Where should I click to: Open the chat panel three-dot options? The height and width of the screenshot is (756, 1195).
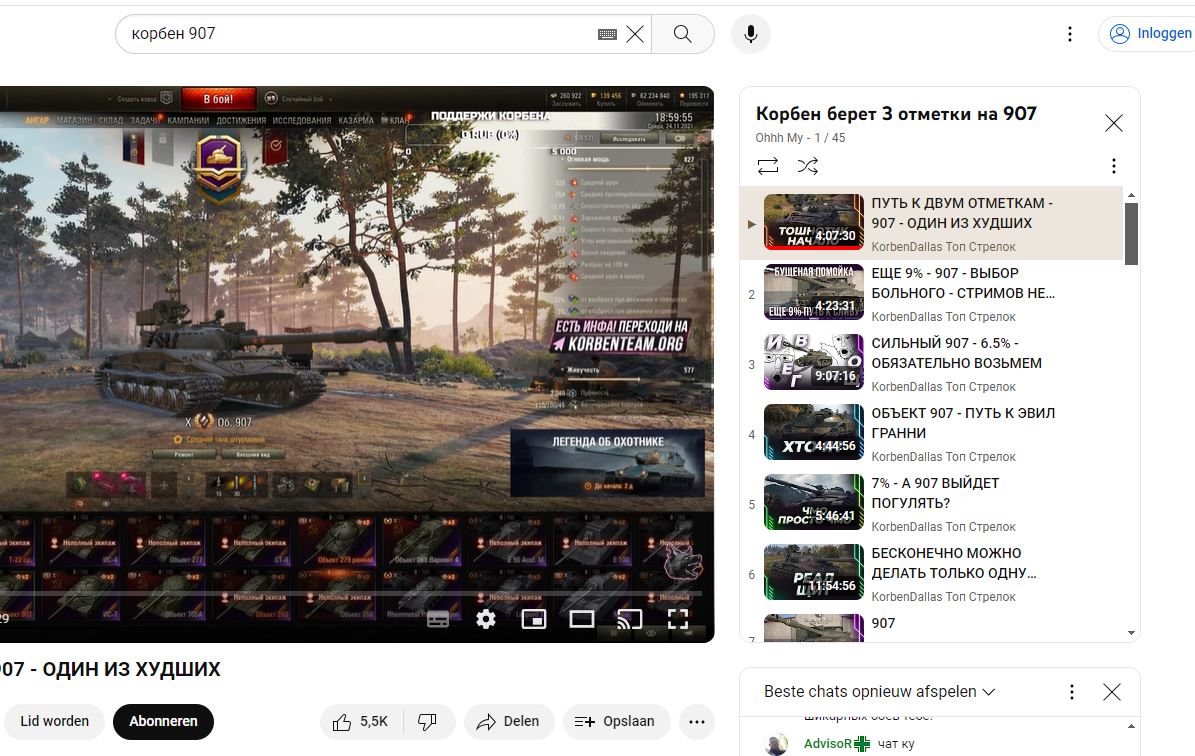click(x=1072, y=691)
